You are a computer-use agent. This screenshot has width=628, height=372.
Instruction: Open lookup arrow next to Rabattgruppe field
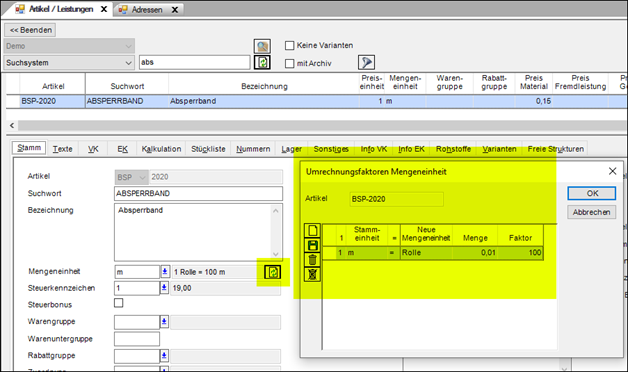point(164,356)
